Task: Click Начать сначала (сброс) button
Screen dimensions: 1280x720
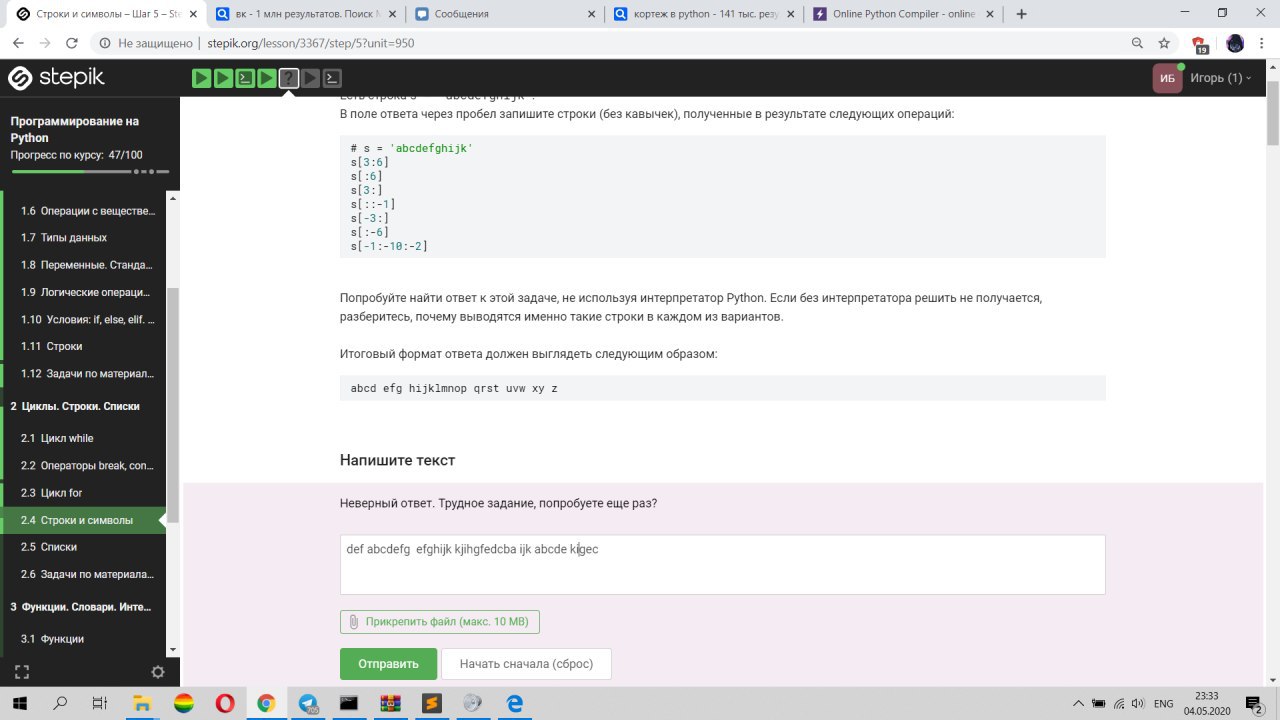Action: tap(526, 664)
